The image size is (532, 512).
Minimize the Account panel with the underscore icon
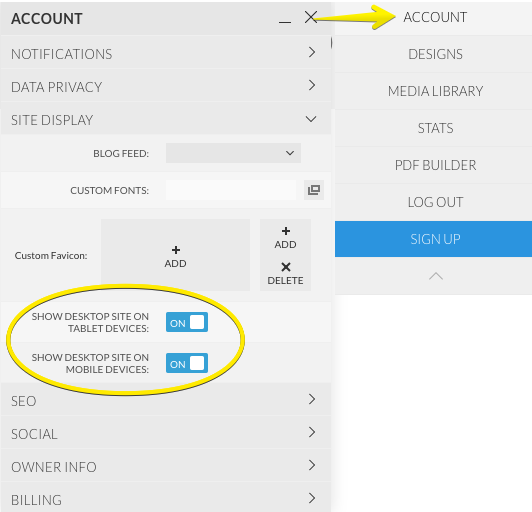coord(285,21)
